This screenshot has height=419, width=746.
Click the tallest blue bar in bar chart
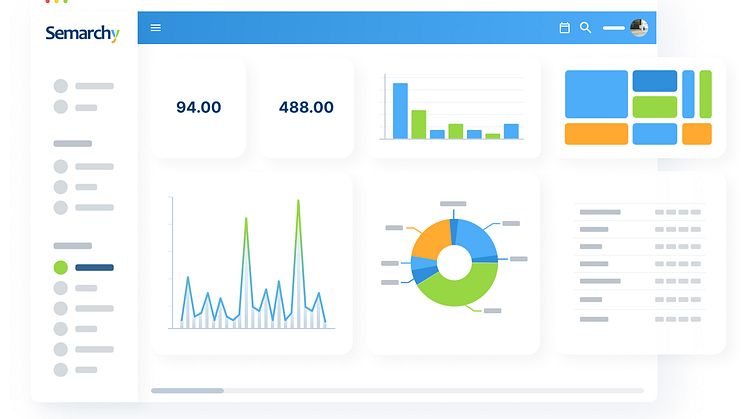[400, 110]
